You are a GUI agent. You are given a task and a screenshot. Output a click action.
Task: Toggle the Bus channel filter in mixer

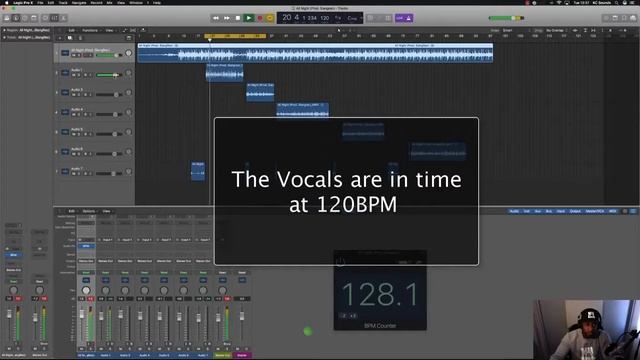[549, 211]
